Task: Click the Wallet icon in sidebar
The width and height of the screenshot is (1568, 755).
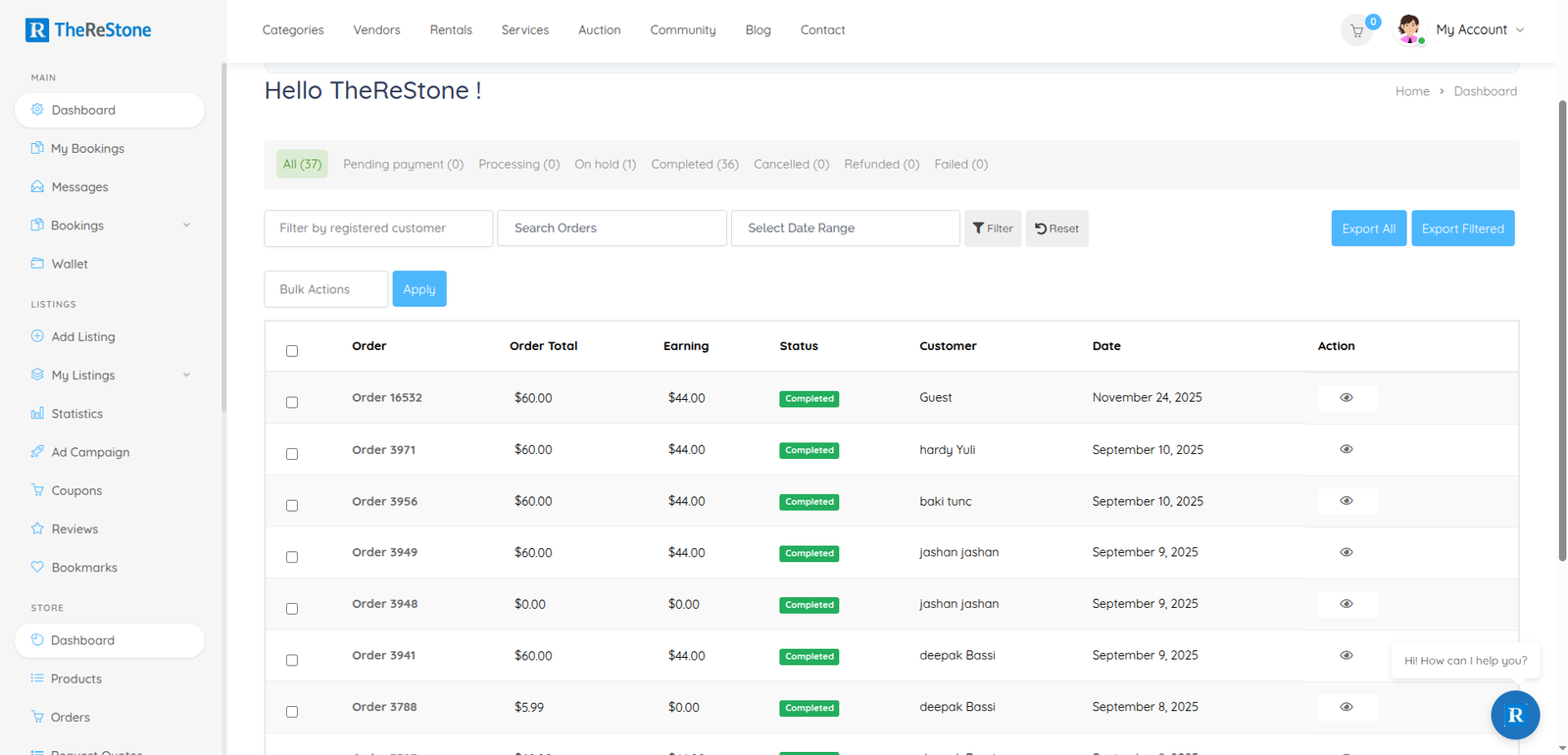Action: click(37, 264)
